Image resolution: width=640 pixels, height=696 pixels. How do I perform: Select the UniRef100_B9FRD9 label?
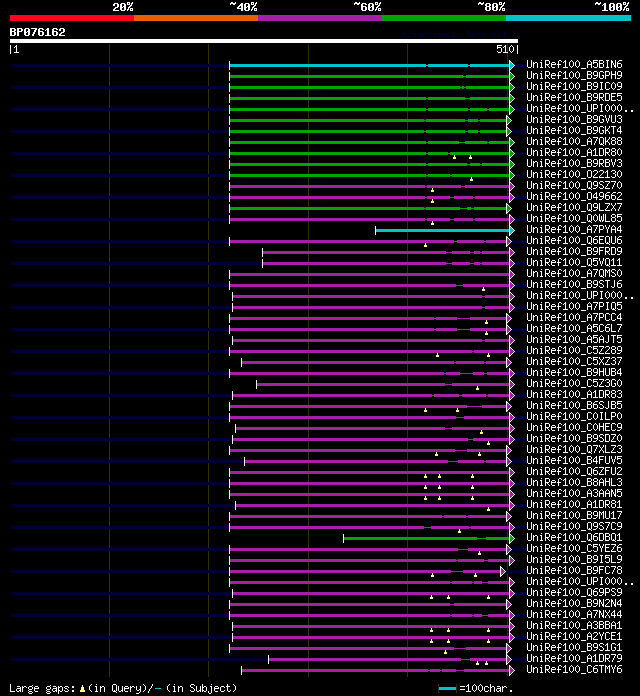pos(574,251)
